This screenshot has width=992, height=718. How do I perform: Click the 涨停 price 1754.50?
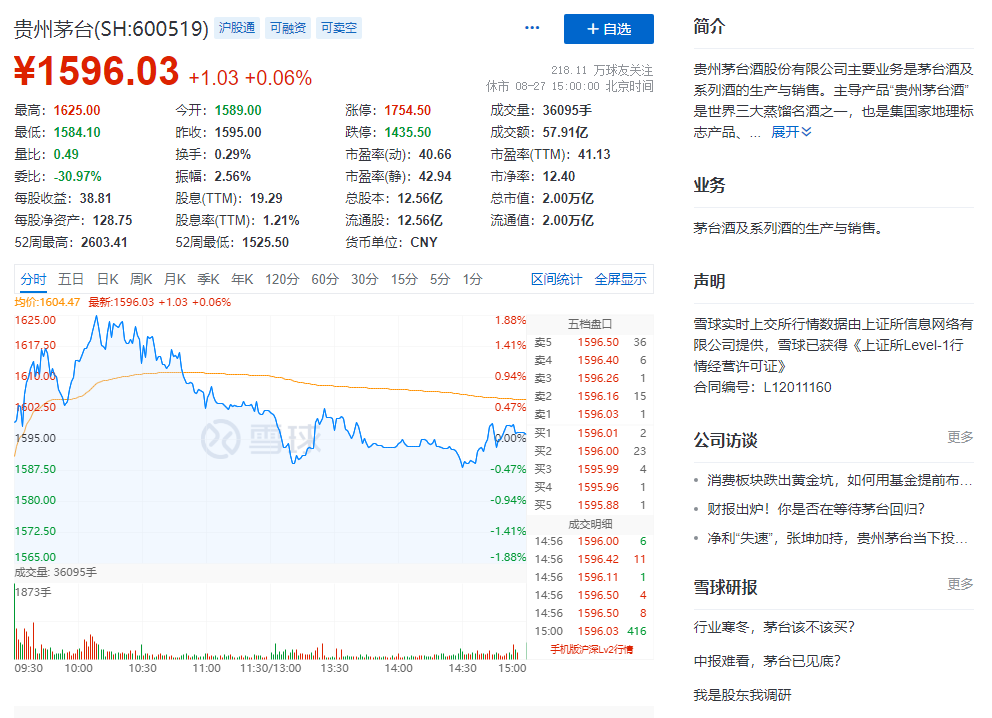tap(407, 110)
